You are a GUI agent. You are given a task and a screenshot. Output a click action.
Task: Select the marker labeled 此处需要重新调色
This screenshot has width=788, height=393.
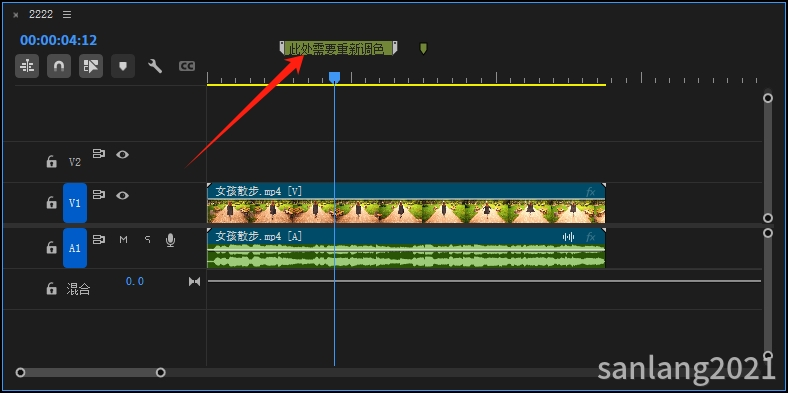tap(338, 48)
